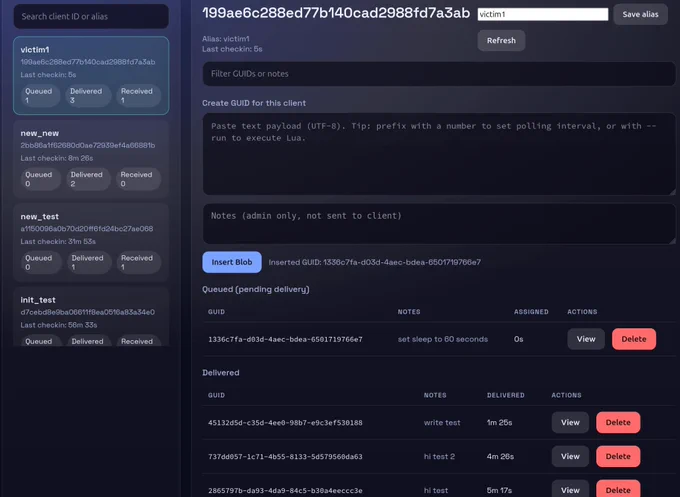Image resolution: width=680 pixels, height=497 pixels.
Task: Click the client ID heading 199ae6c288ed...
Action: coord(336,13)
